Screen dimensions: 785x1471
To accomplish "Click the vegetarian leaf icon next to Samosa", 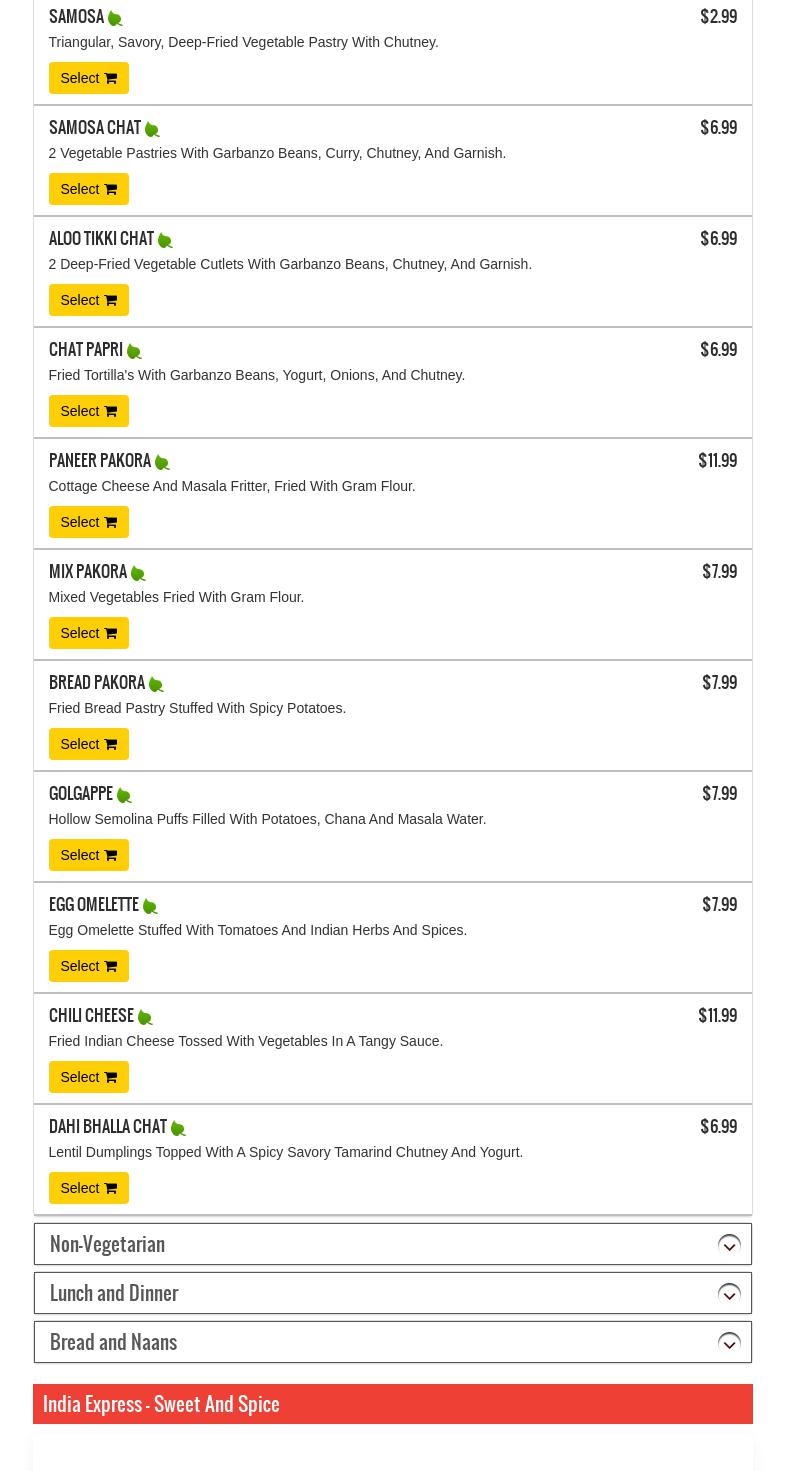I will [x=115, y=19].
